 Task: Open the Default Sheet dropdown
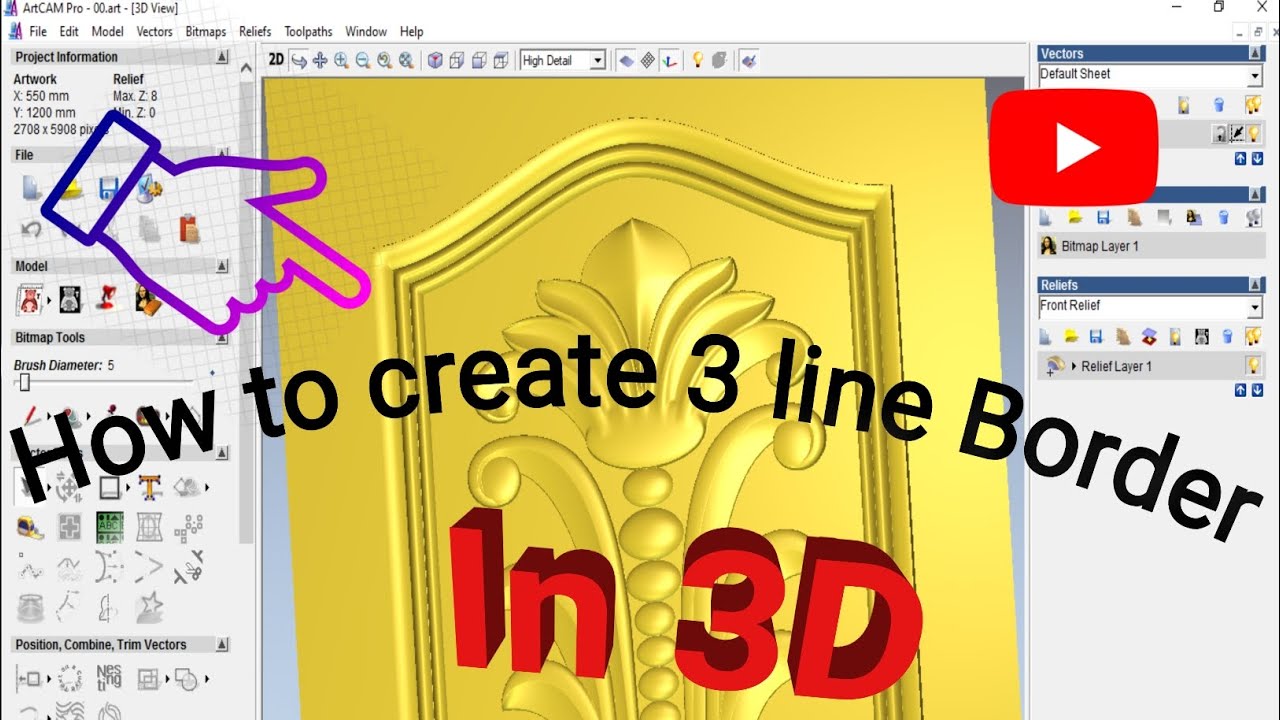[1255, 76]
